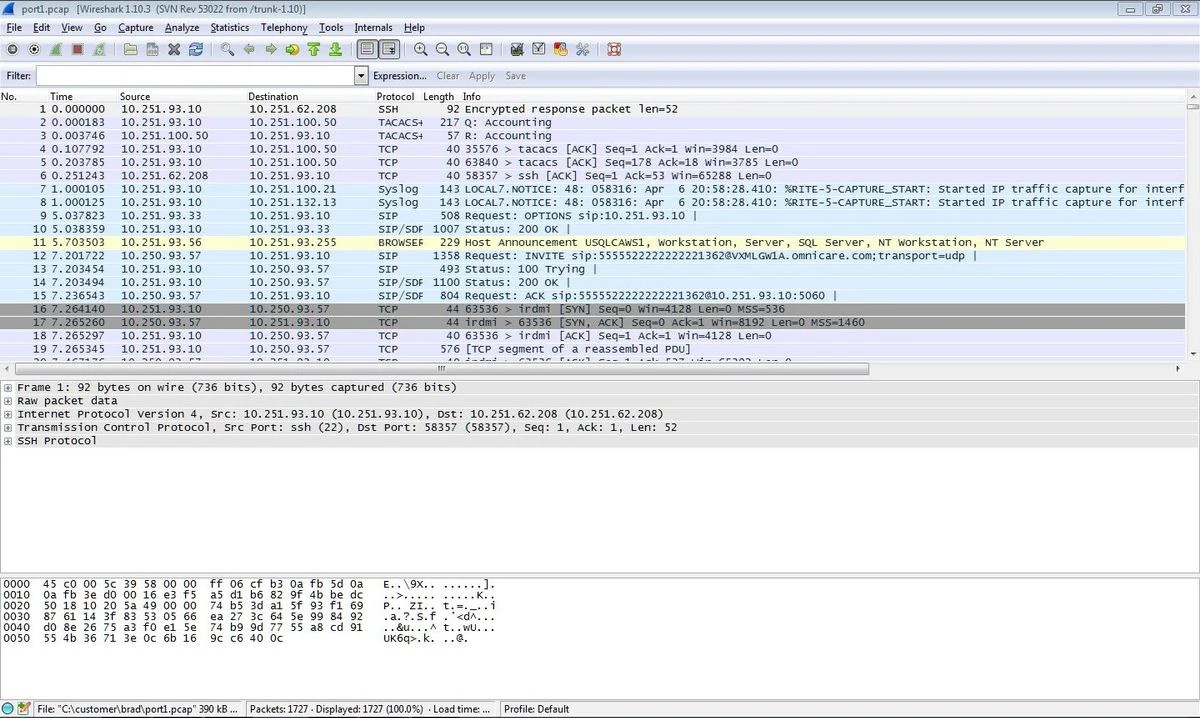
Task: Open the filter history dropdown arrow
Action: click(361, 75)
